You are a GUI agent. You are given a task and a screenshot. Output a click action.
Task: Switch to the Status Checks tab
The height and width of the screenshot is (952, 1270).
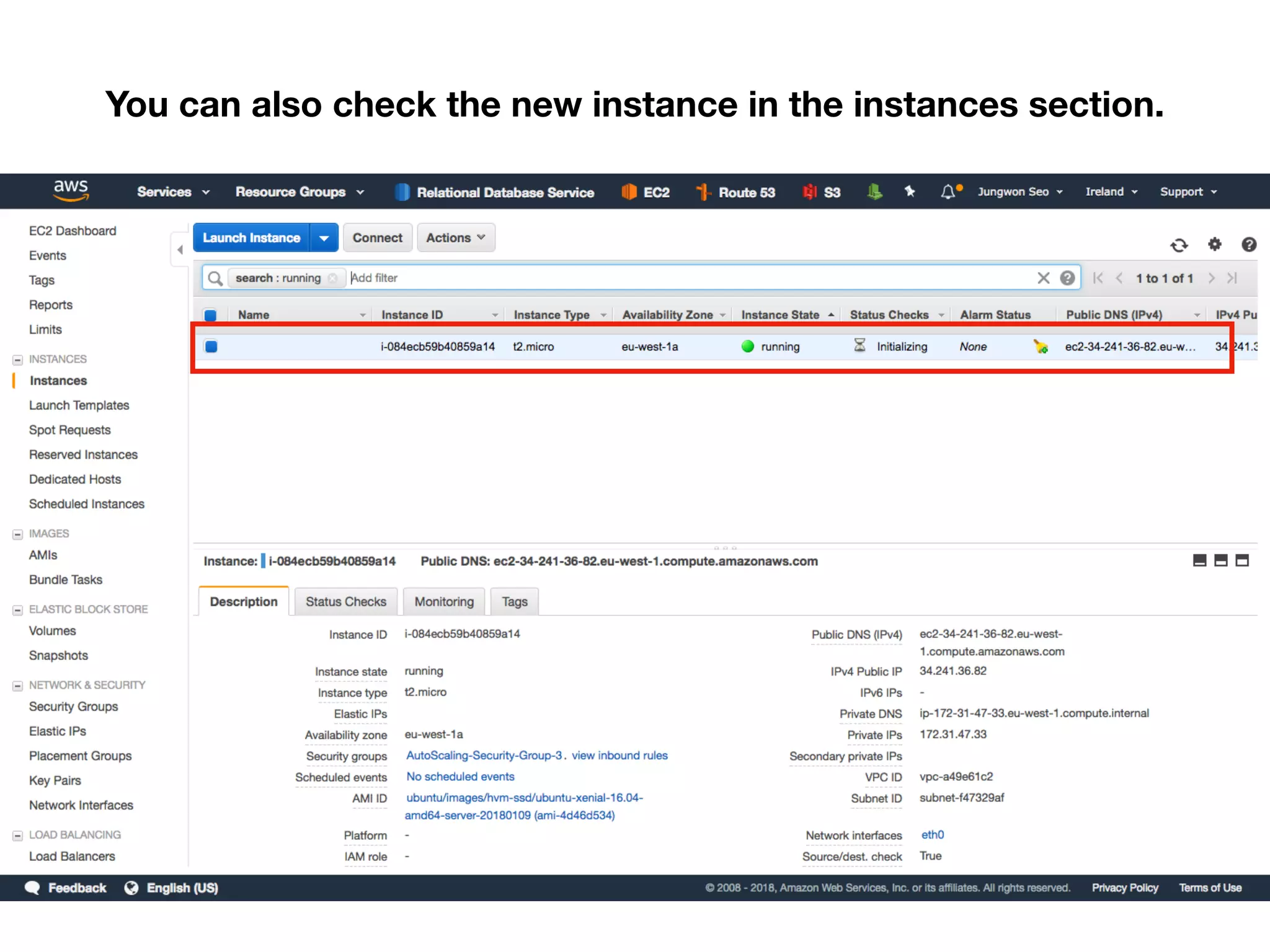tap(346, 602)
